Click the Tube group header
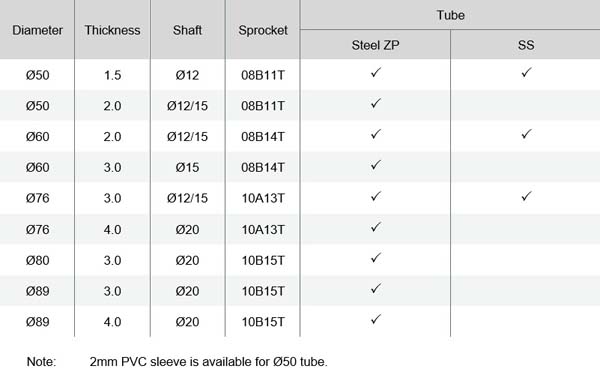The width and height of the screenshot is (600, 375). [x=450, y=15]
